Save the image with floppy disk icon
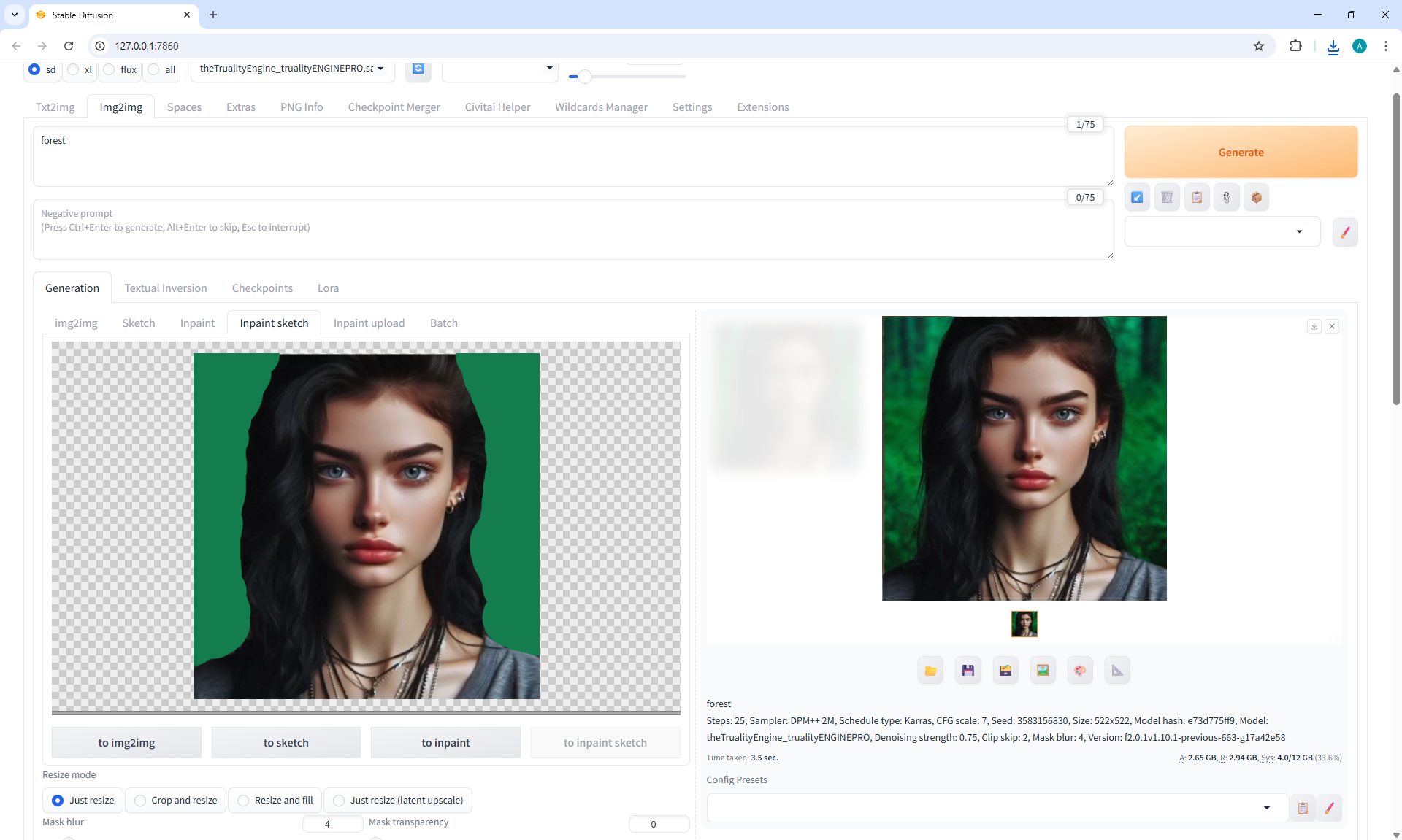 pos(968,670)
